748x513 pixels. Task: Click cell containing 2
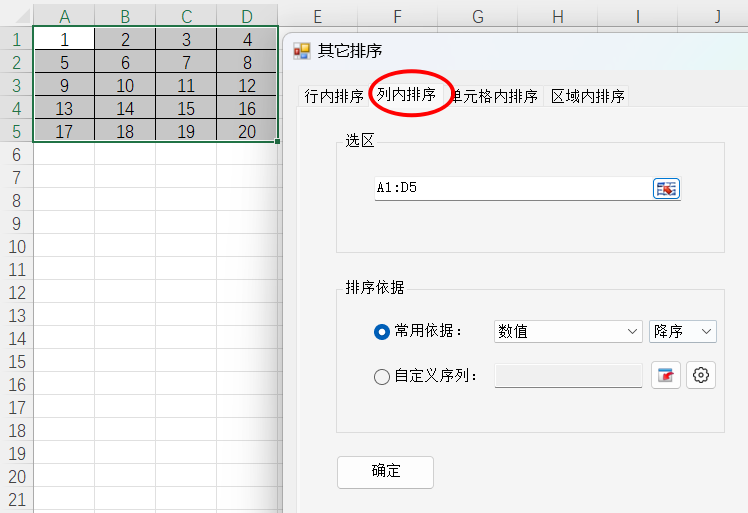pos(125,39)
